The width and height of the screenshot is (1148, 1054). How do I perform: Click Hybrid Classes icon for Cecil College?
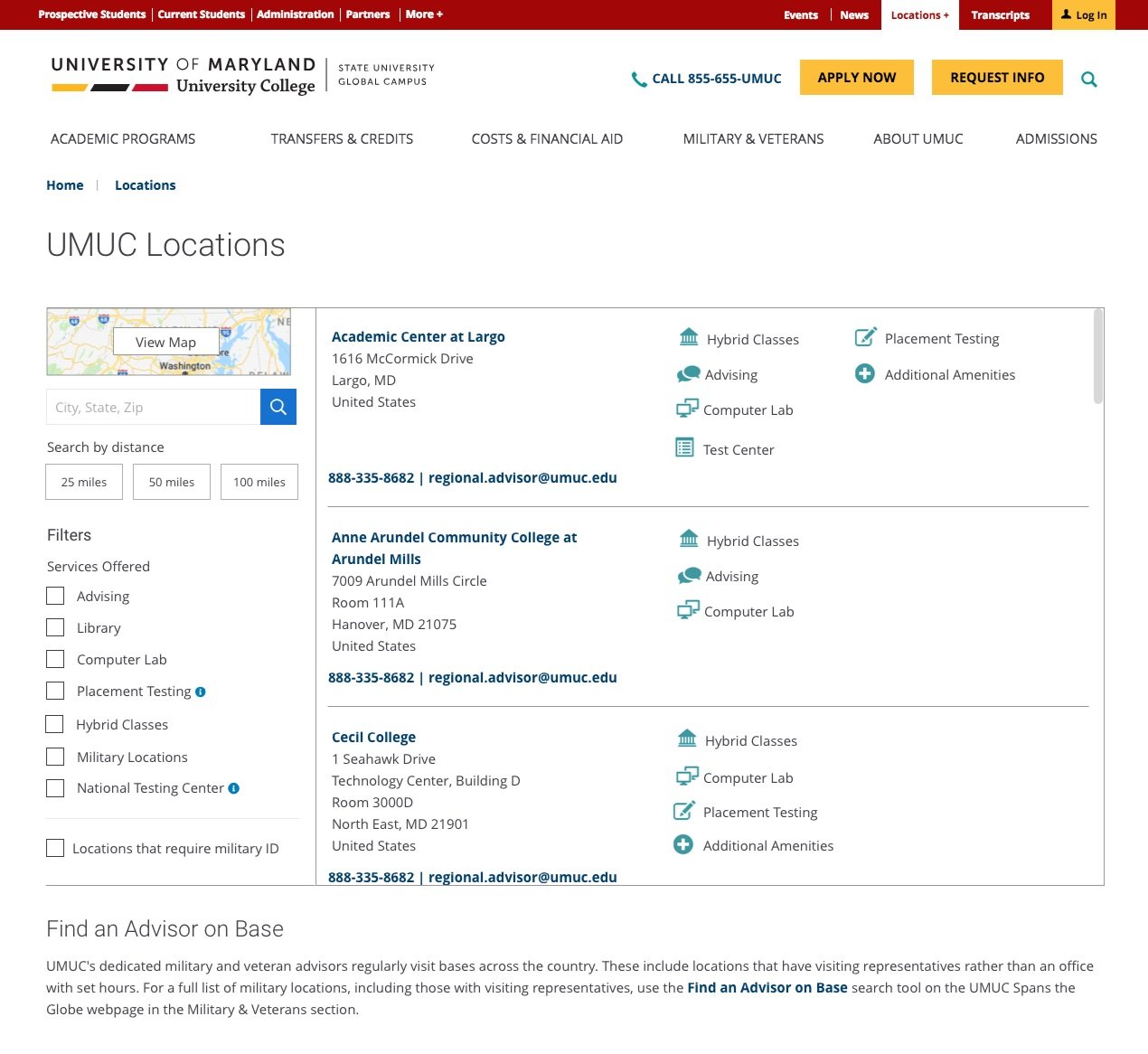pos(687,739)
